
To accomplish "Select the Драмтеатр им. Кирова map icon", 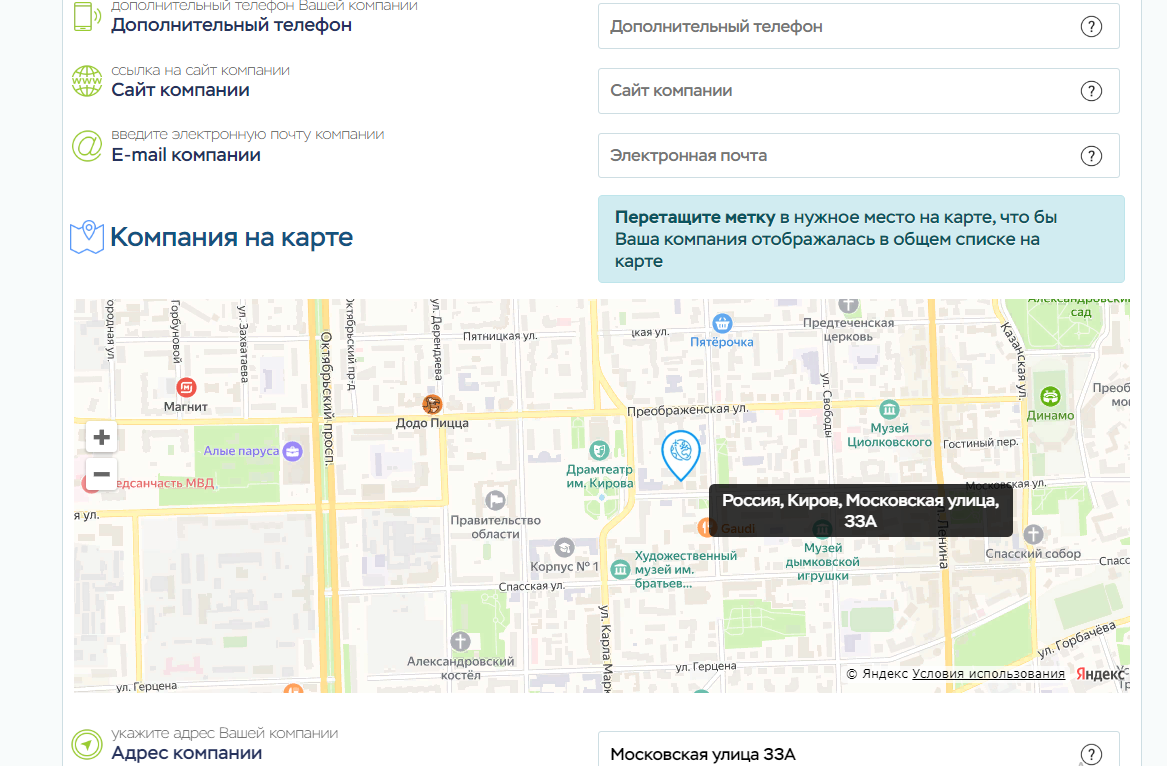I will click(600, 450).
